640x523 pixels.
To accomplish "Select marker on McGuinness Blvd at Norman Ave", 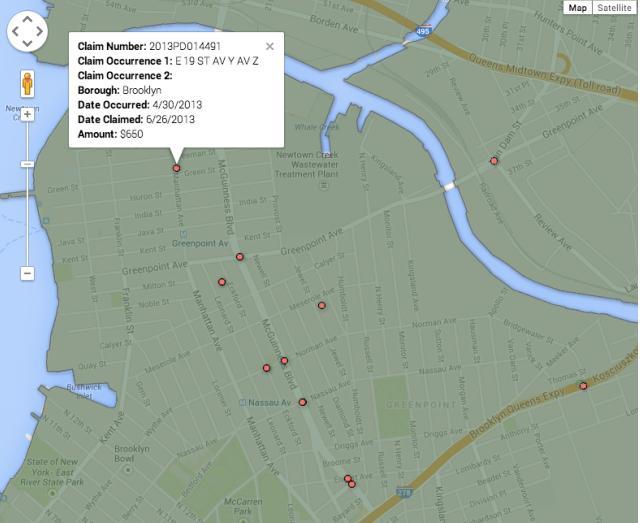I will tap(284, 361).
